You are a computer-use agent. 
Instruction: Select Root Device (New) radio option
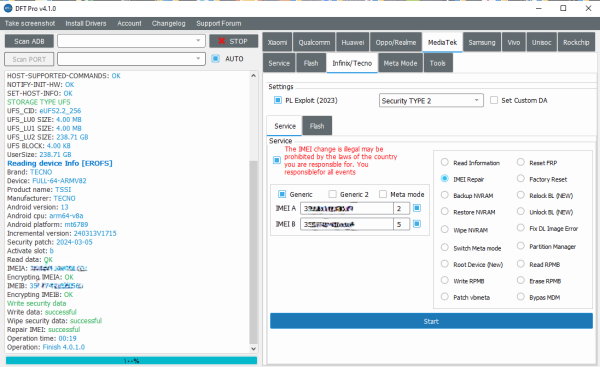(x=444, y=264)
